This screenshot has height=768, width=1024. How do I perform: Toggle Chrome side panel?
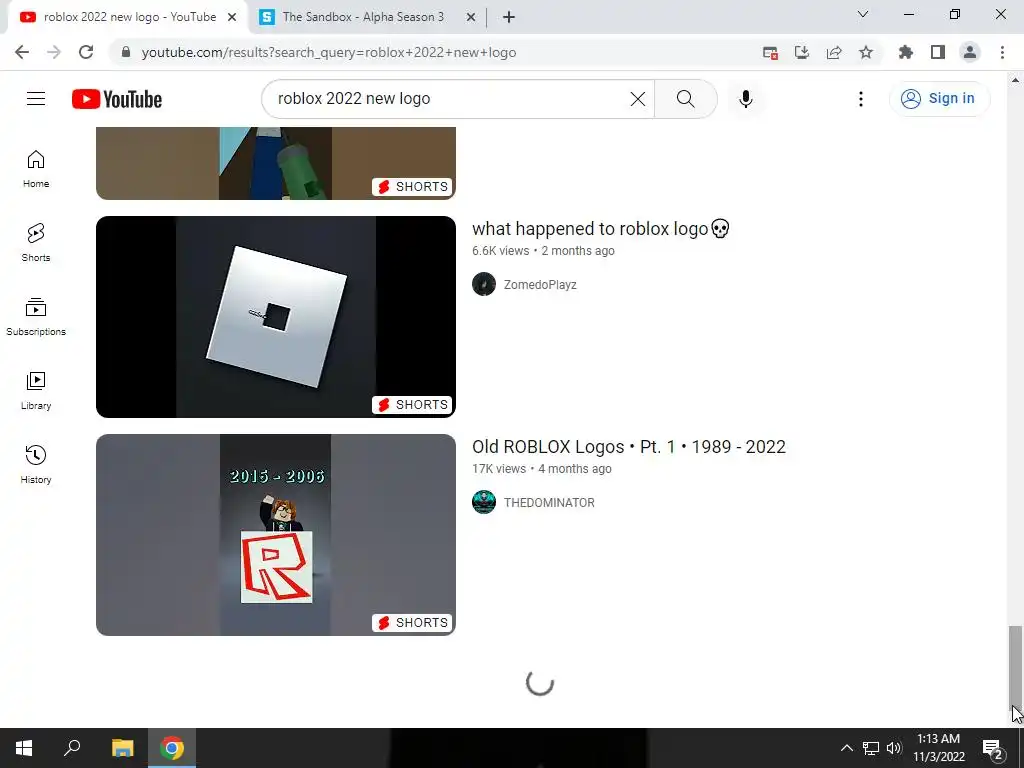click(938, 52)
